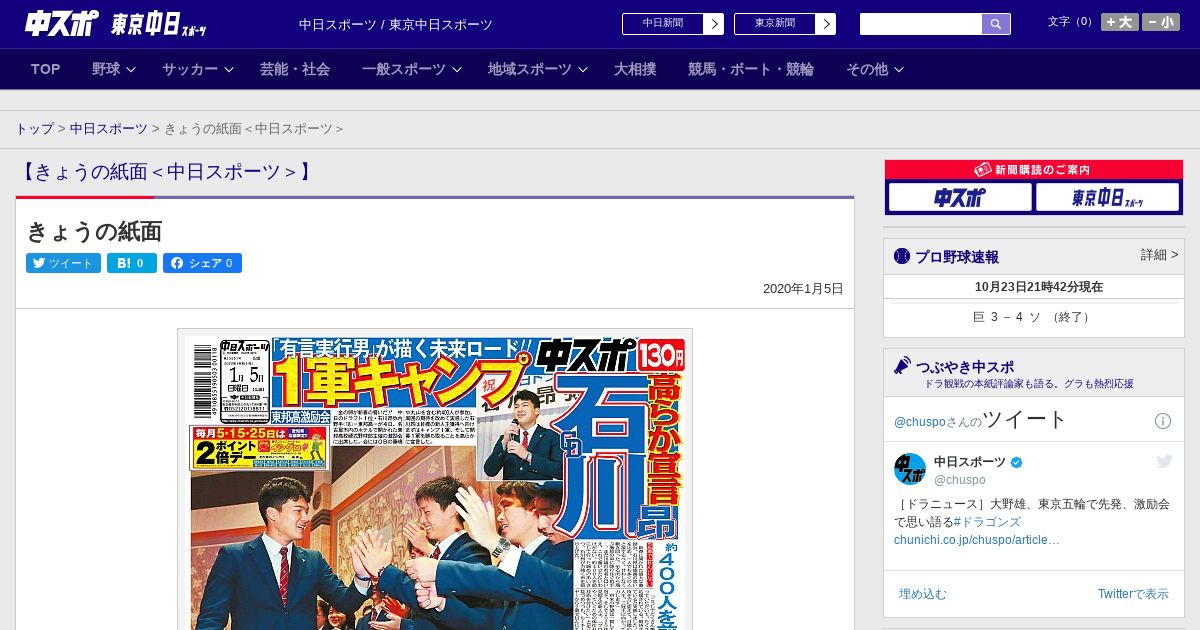The height and width of the screenshot is (630, 1200).
Task: Open the 競馬・ボート・競輪 menu item
Action: [x=751, y=69]
